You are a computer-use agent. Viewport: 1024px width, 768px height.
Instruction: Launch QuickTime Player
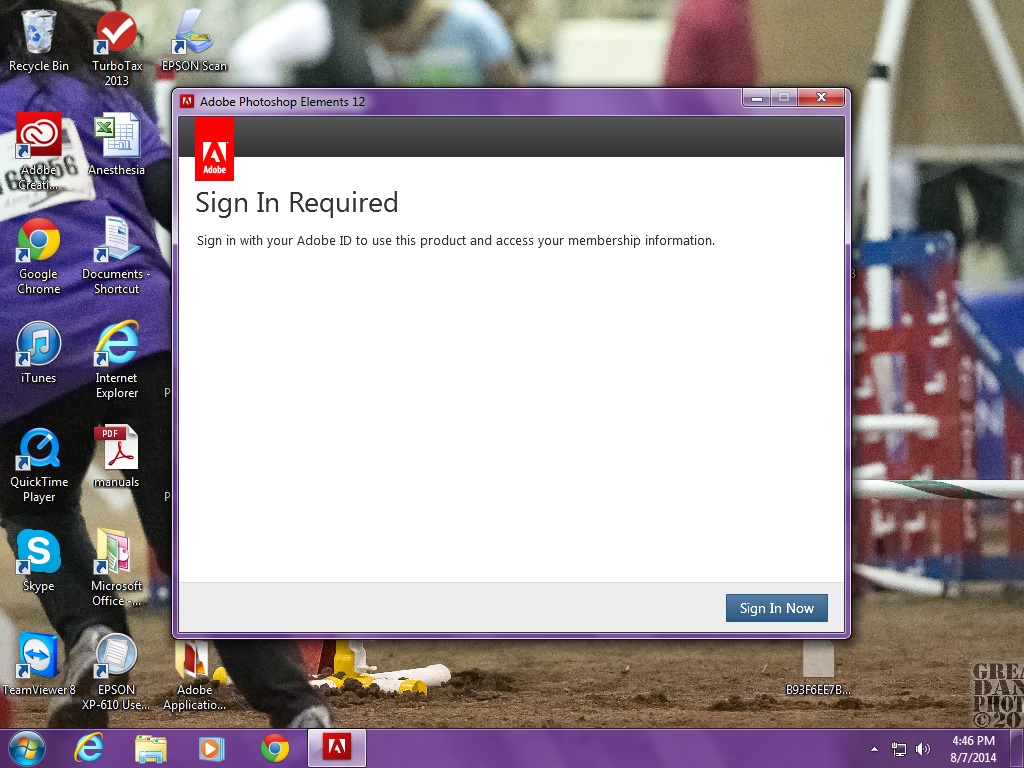(x=38, y=448)
